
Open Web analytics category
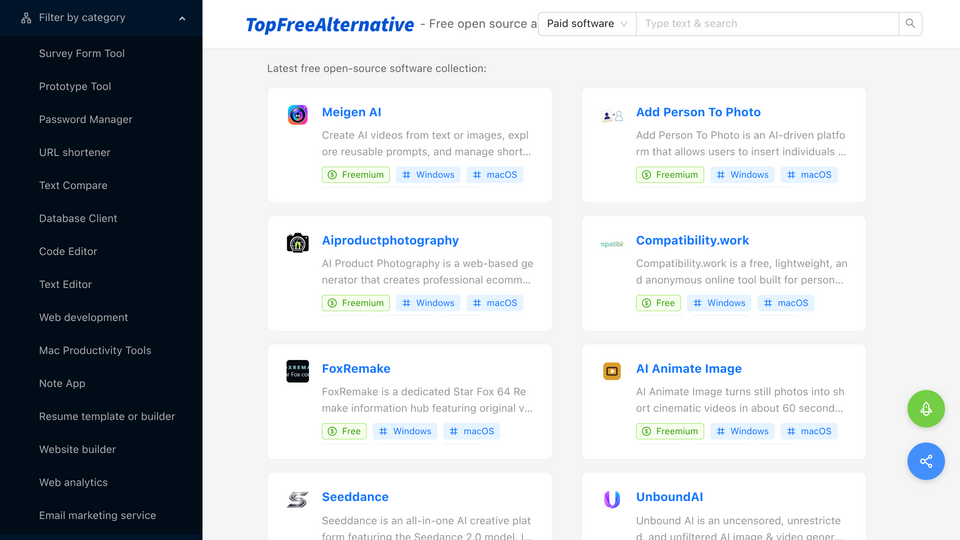click(73, 482)
